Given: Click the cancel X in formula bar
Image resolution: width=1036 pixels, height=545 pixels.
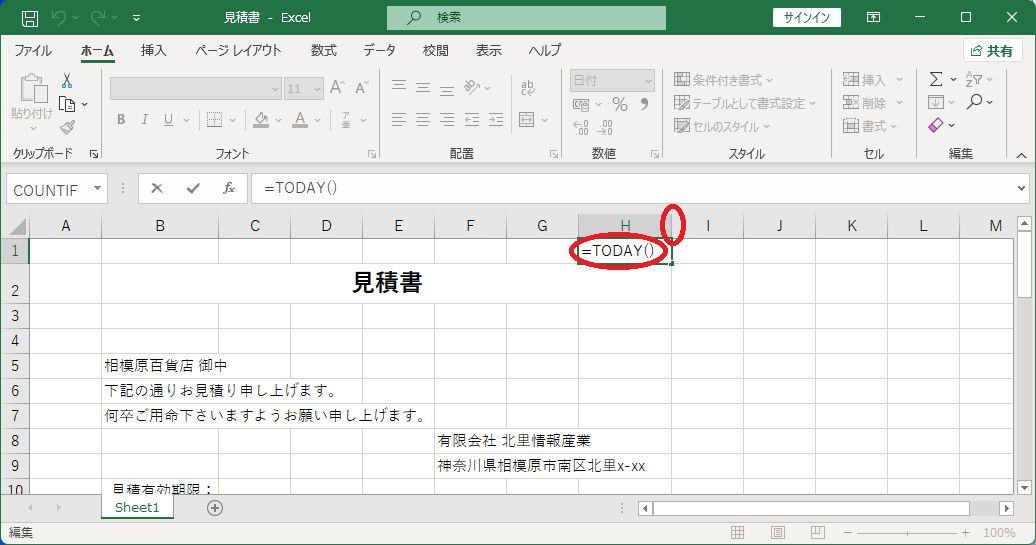Looking at the screenshot, I should (157, 189).
